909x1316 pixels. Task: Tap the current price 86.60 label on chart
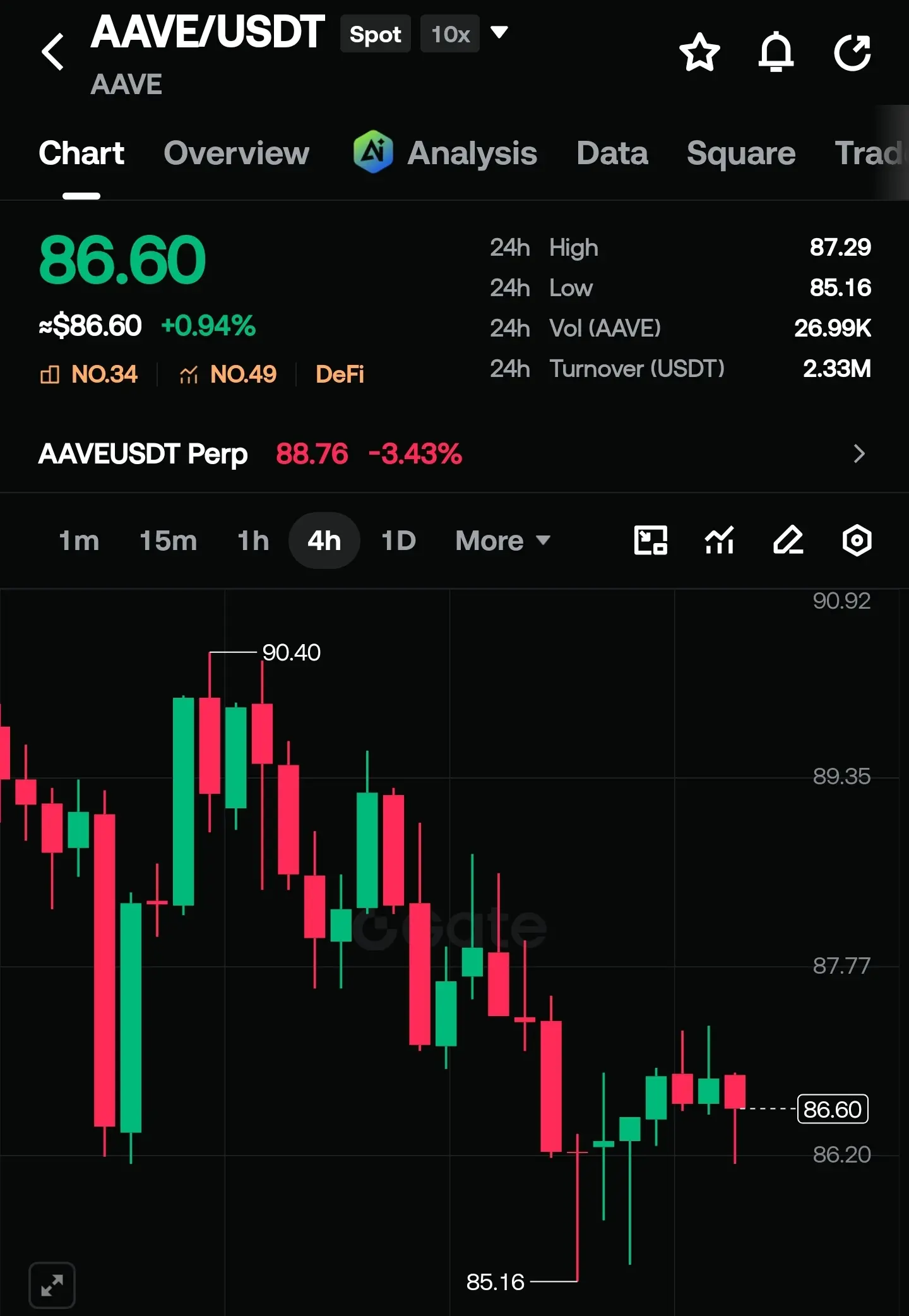833,1109
